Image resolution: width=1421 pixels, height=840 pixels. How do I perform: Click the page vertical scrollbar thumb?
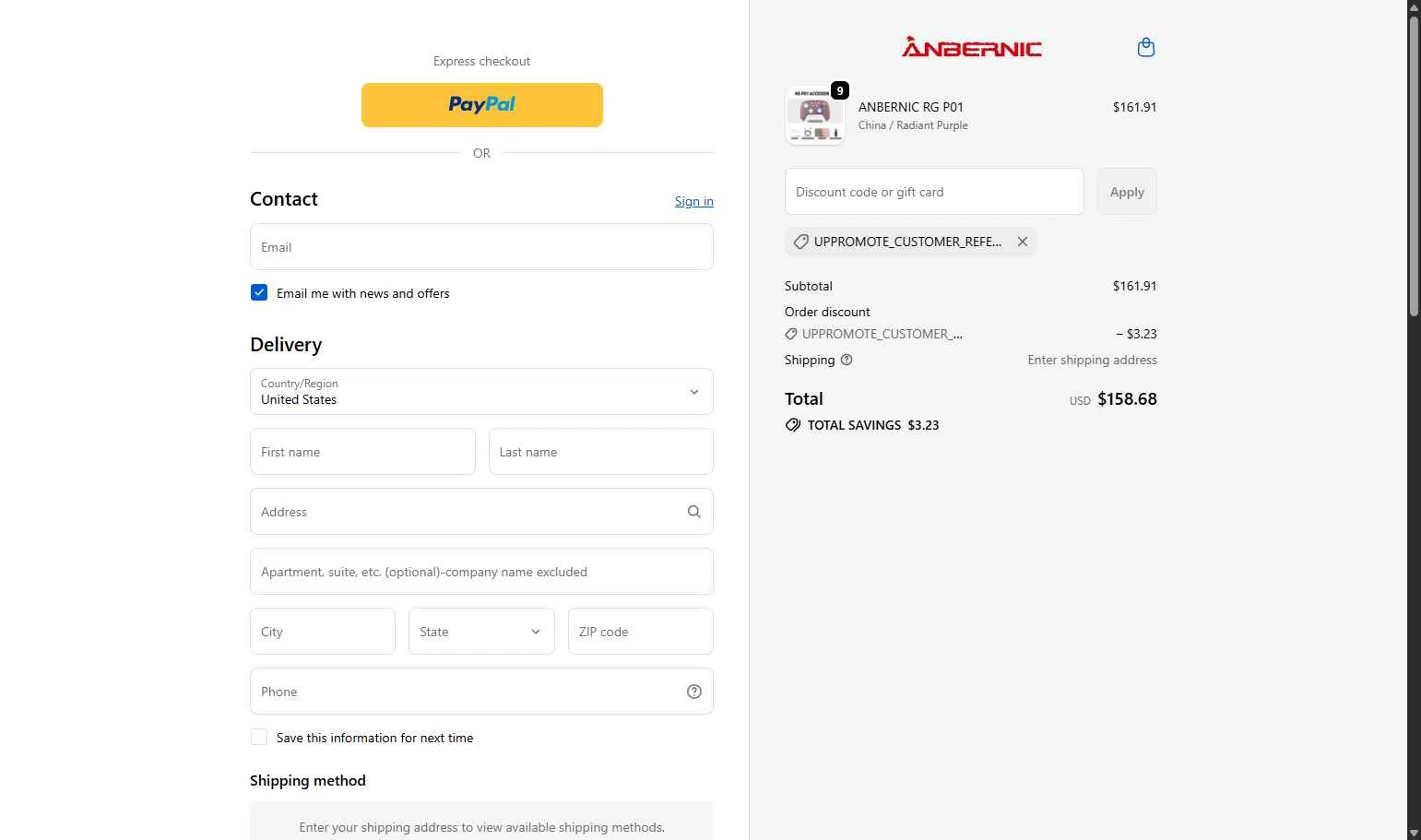click(x=1414, y=166)
